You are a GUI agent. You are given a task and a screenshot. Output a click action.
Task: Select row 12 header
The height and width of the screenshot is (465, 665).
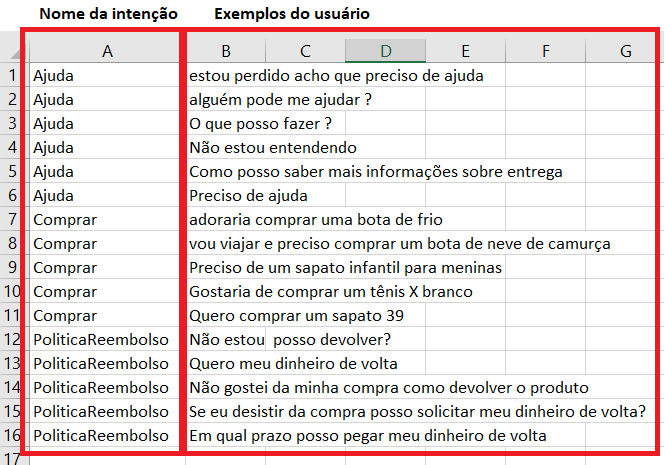coord(12,340)
